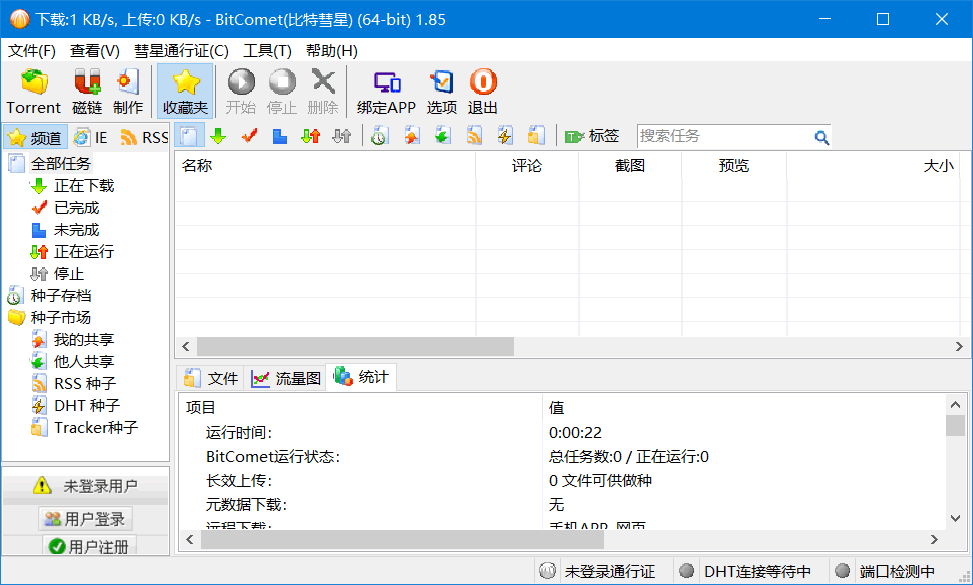Screen dimensions: 973x585
Task: Toggle the 收藏夹 favorites button
Action: tap(185, 90)
